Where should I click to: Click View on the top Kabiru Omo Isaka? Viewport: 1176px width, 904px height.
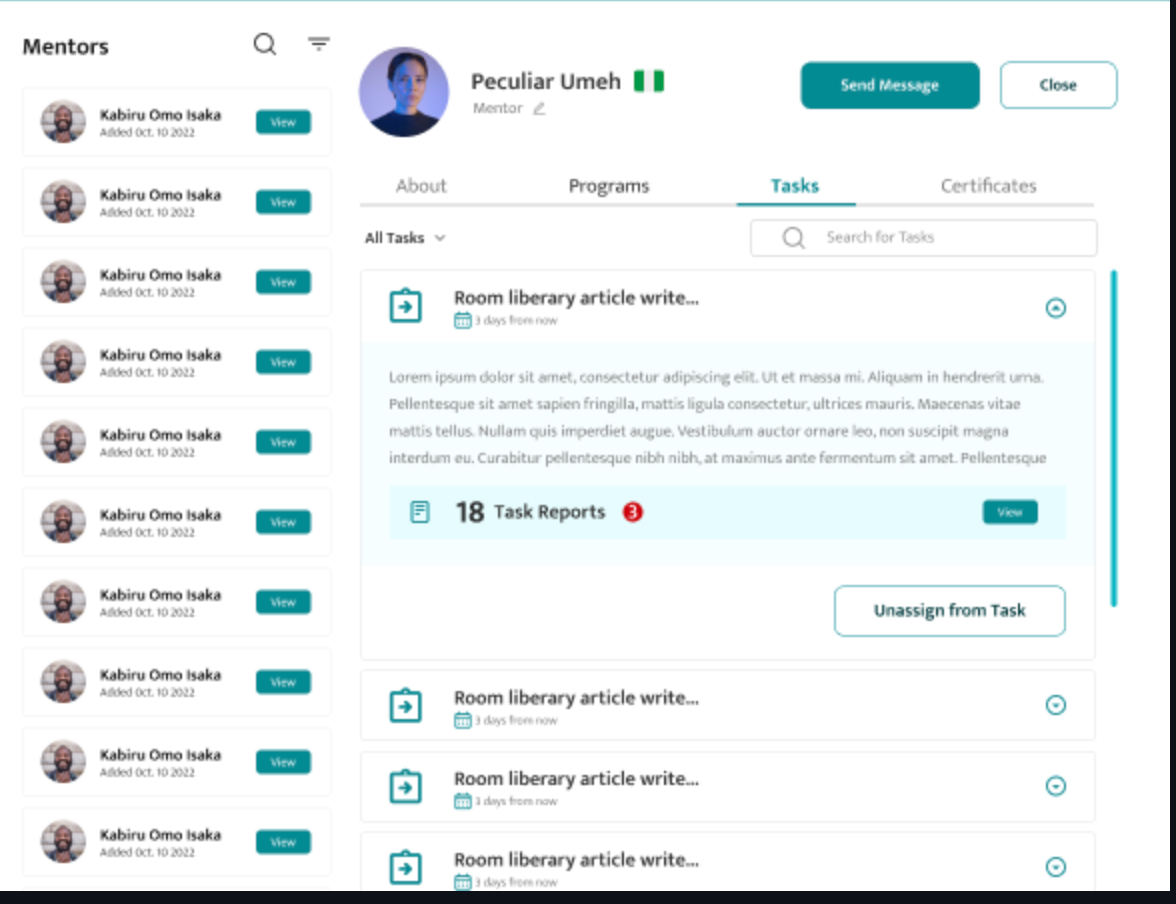point(283,122)
